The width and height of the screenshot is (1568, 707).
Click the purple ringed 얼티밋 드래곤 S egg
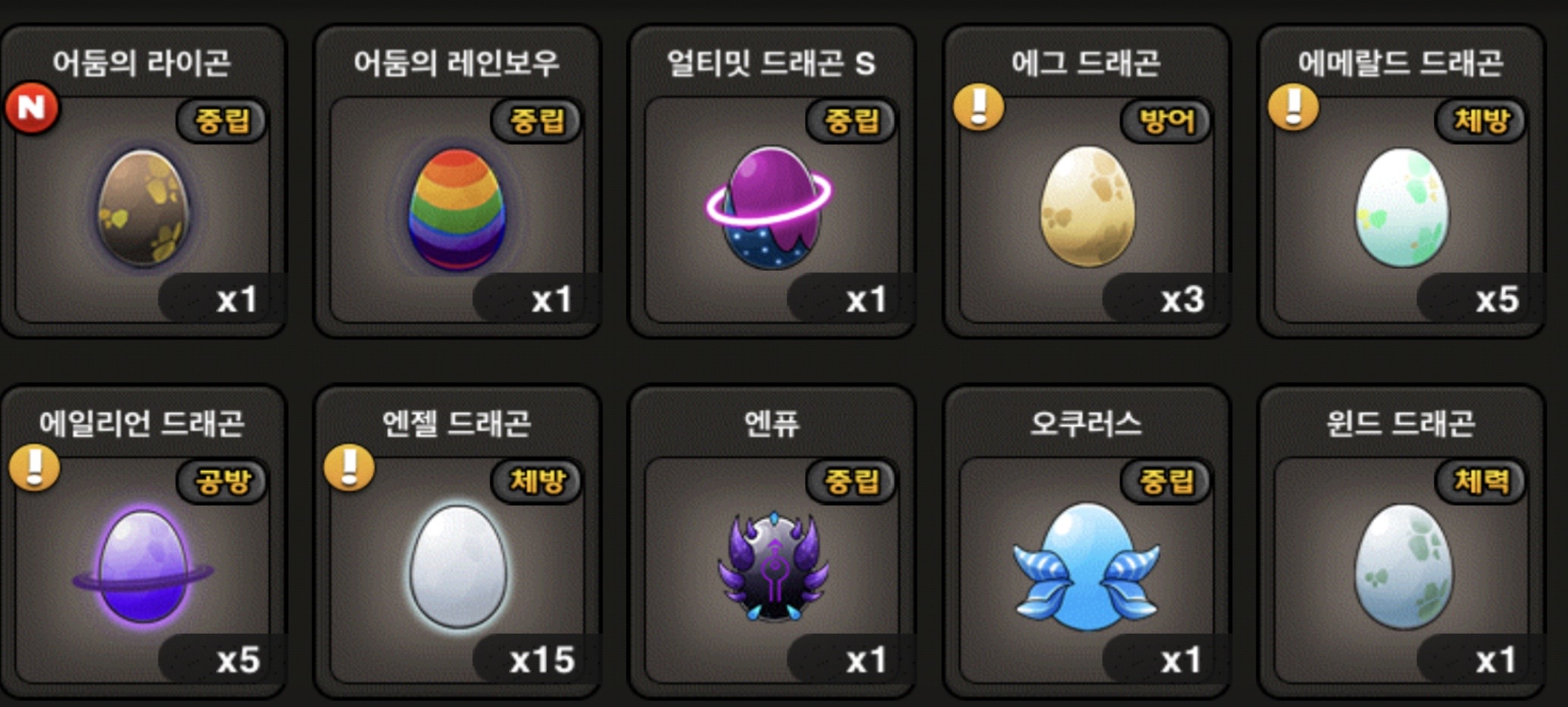click(770, 207)
